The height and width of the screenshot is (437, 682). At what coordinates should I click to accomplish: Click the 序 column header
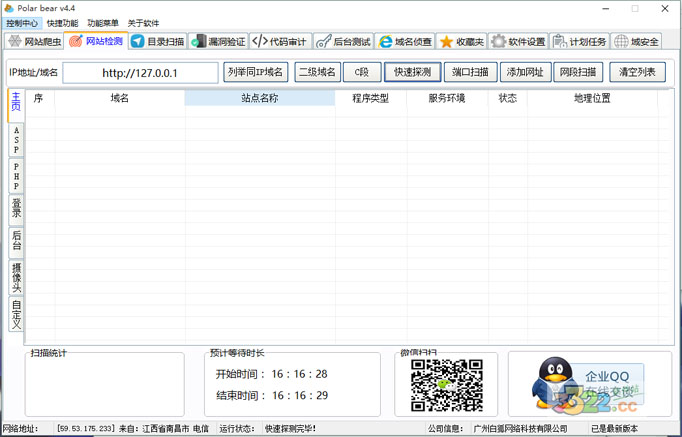click(x=39, y=98)
